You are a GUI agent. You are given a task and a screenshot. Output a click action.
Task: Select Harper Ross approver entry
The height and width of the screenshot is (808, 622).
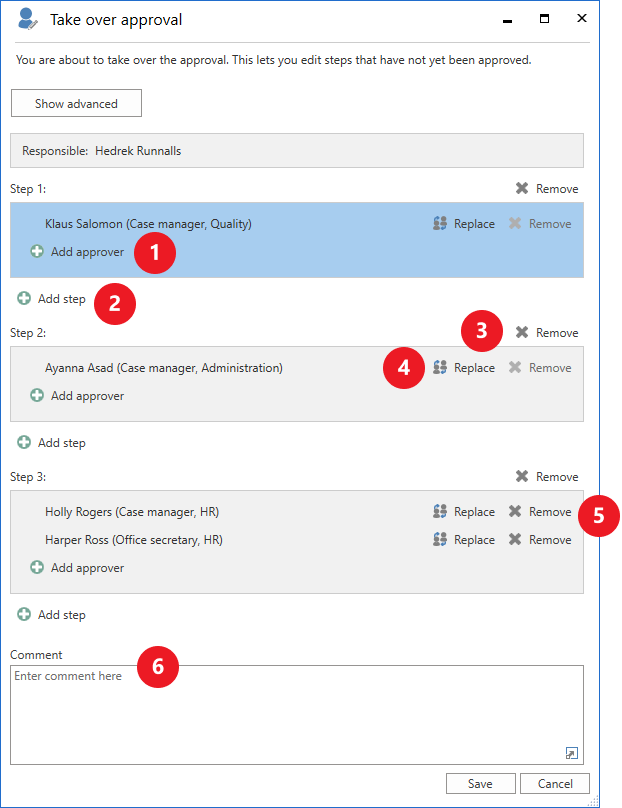coord(134,539)
